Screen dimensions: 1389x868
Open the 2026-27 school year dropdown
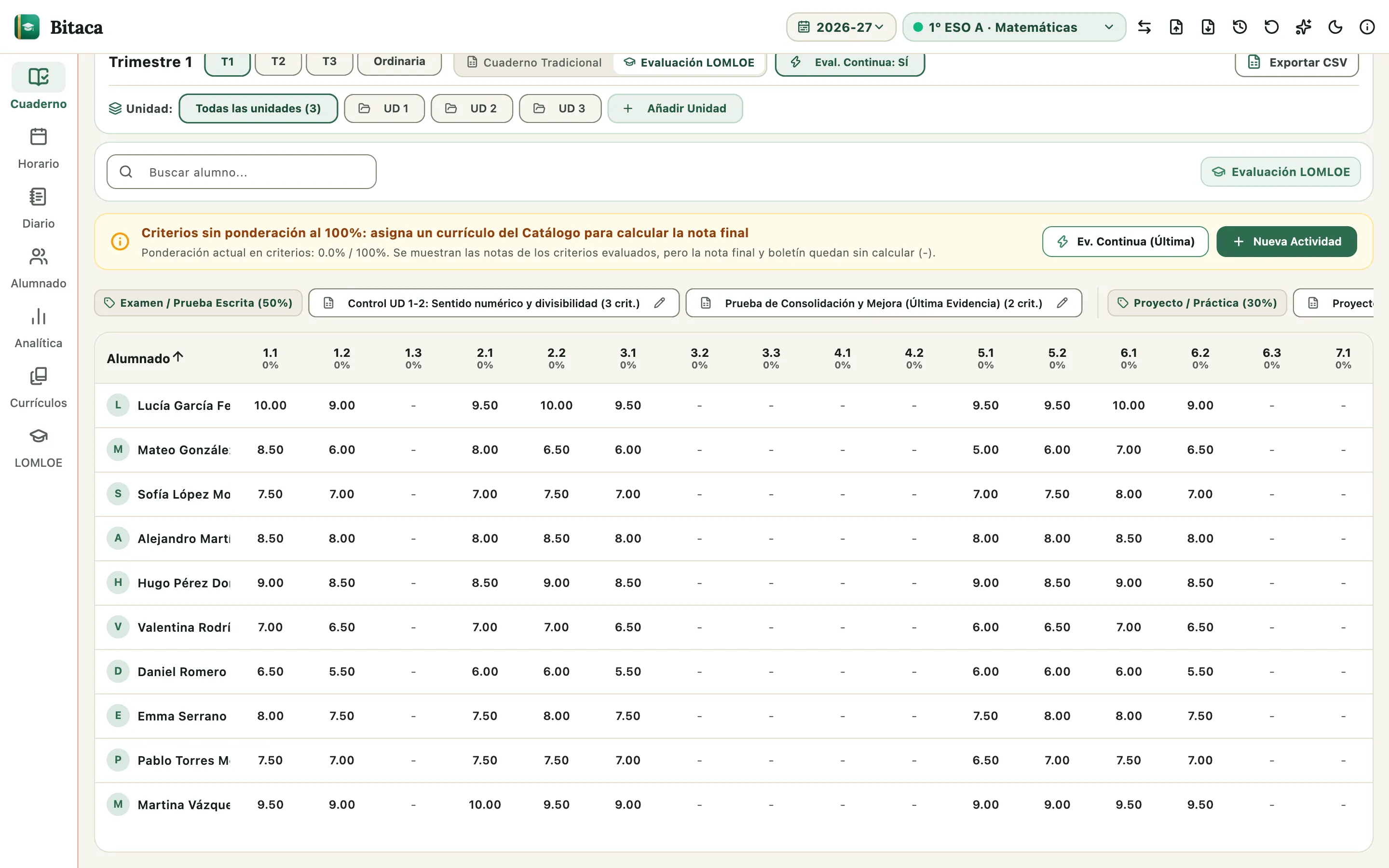click(841, 27)
